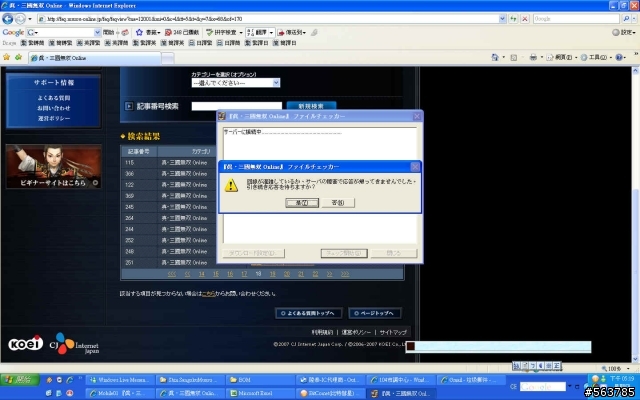Select result row with article number 115

click(169, 162)
